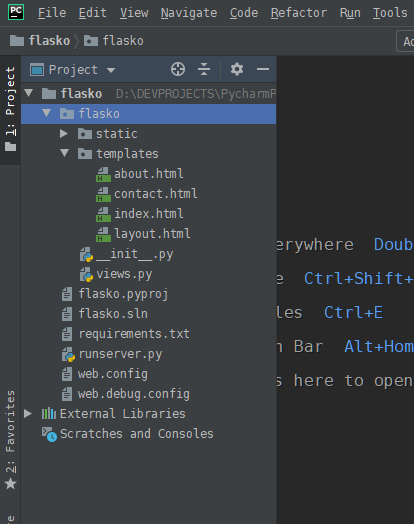This screenshot has width=414, height=524.
Task: Open the Run menu
Action: 350,13
